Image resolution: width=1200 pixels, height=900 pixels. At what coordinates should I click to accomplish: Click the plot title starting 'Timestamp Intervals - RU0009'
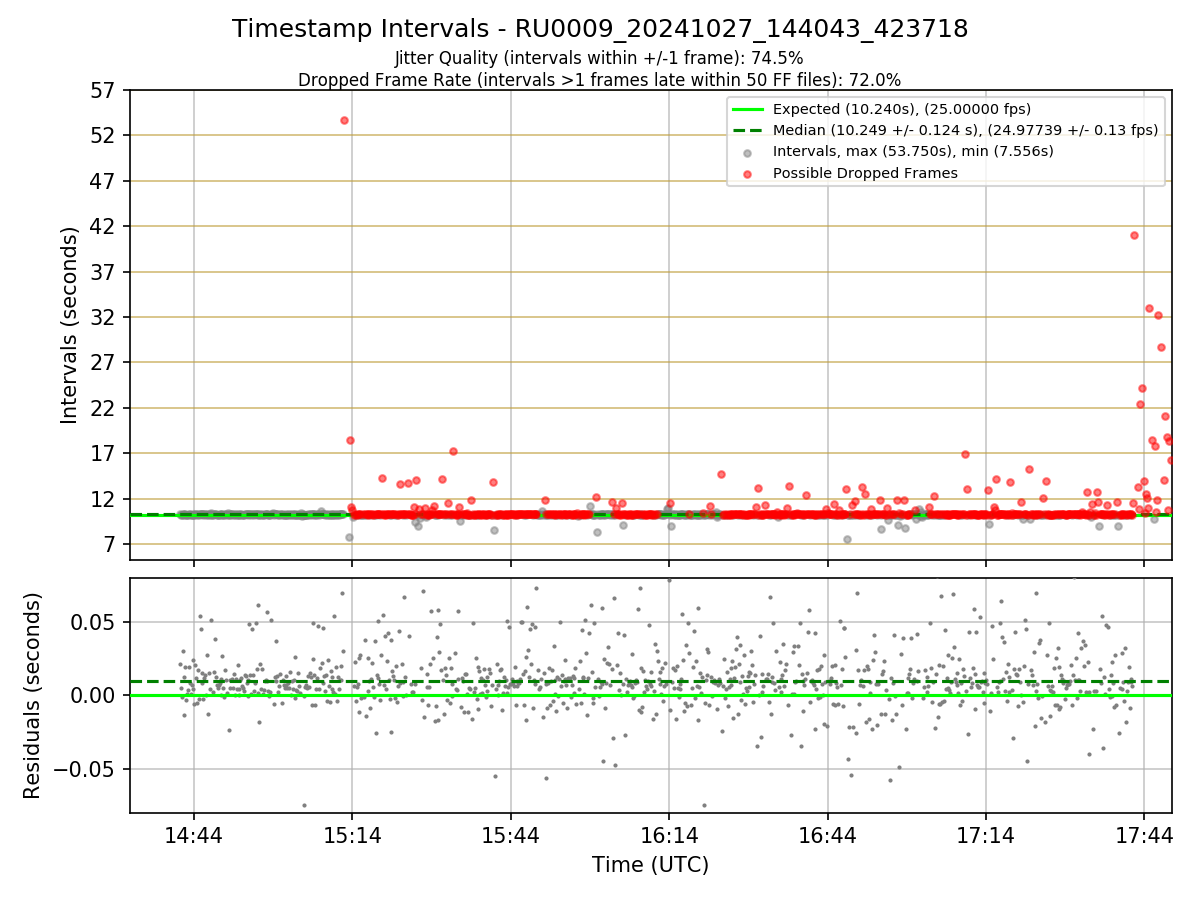click(600, 29)
